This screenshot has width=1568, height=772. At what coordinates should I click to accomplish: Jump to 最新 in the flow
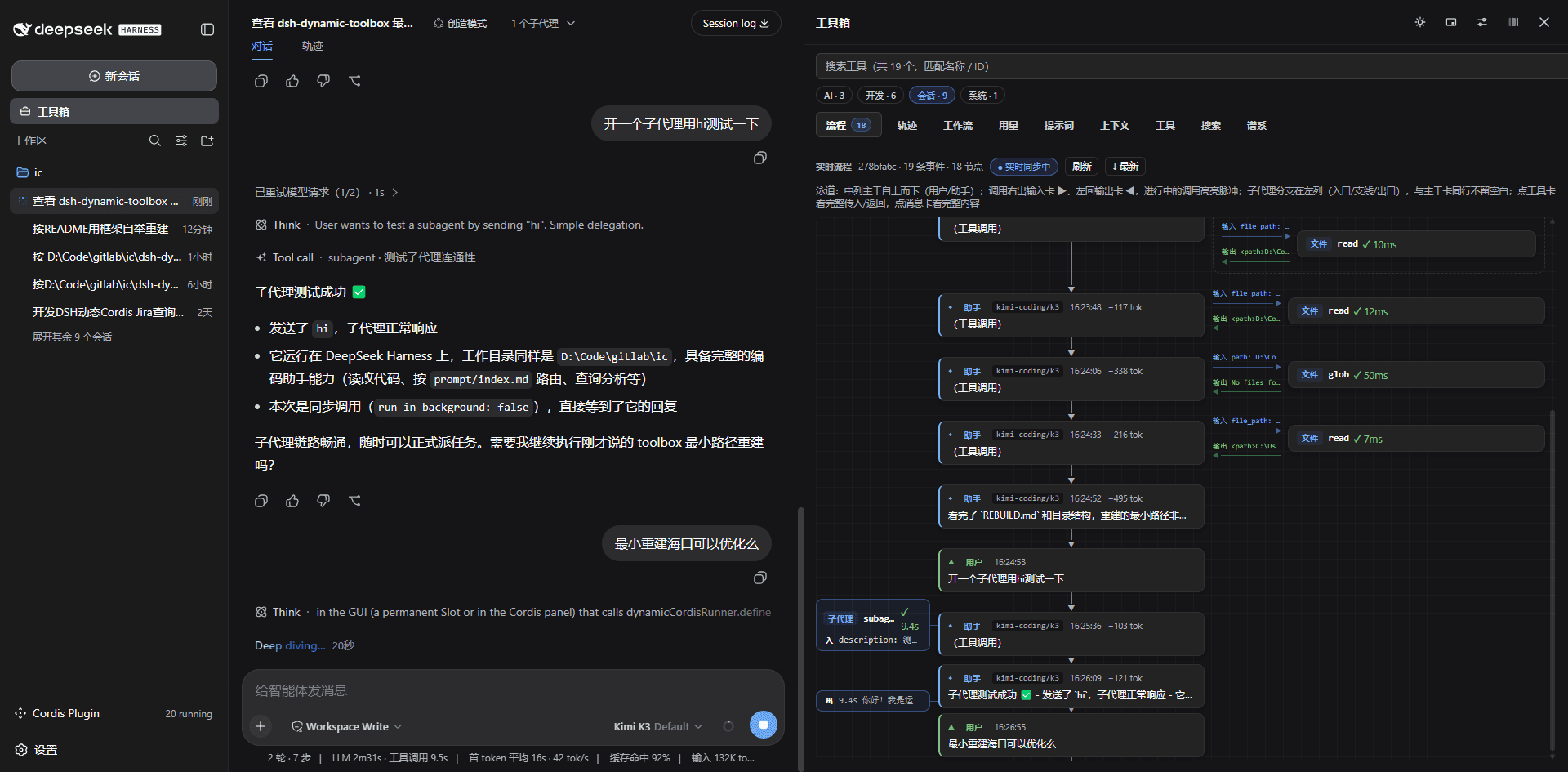(1125, 167)
